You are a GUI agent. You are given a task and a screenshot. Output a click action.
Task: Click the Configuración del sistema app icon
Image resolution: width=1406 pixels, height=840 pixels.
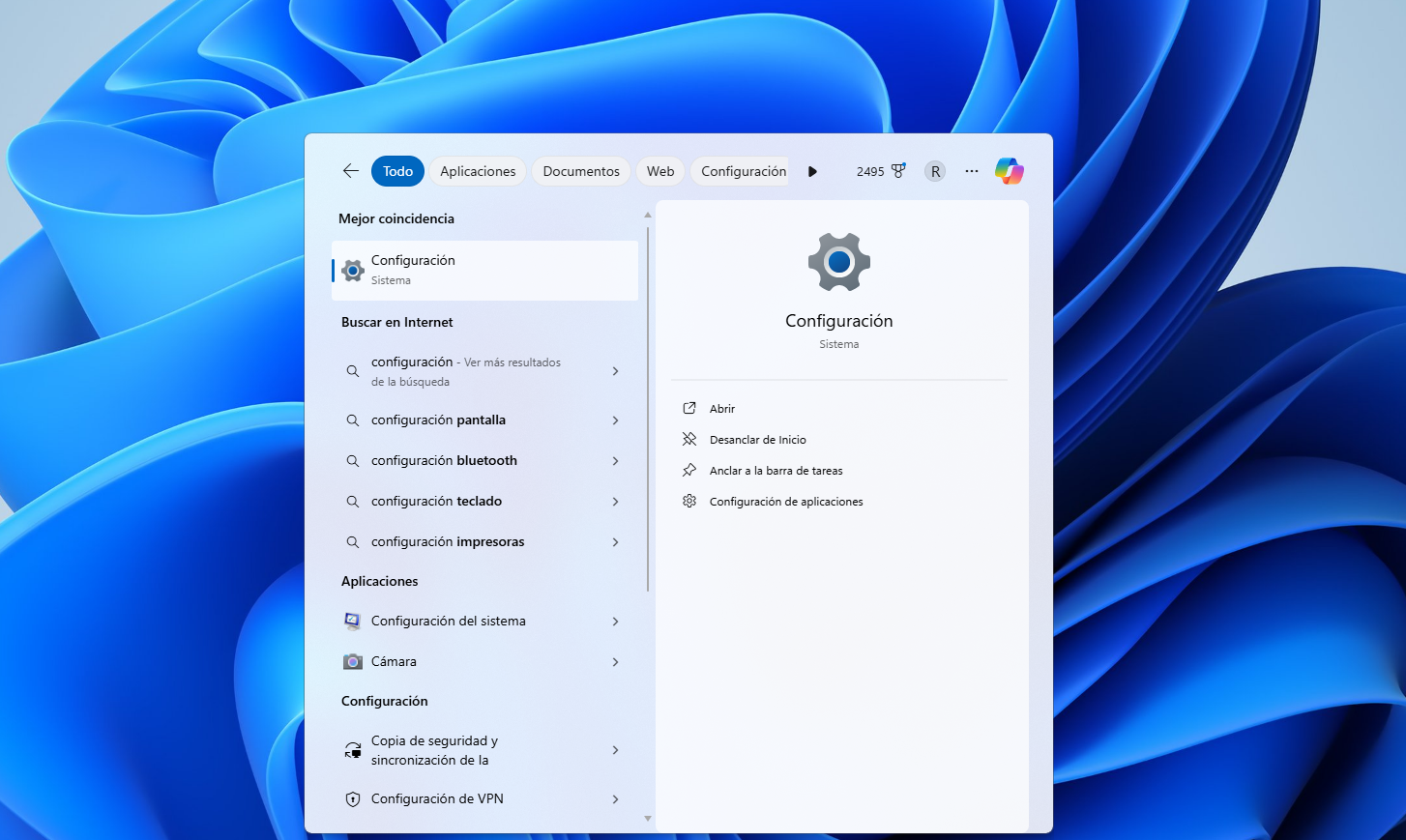(353, 622)
